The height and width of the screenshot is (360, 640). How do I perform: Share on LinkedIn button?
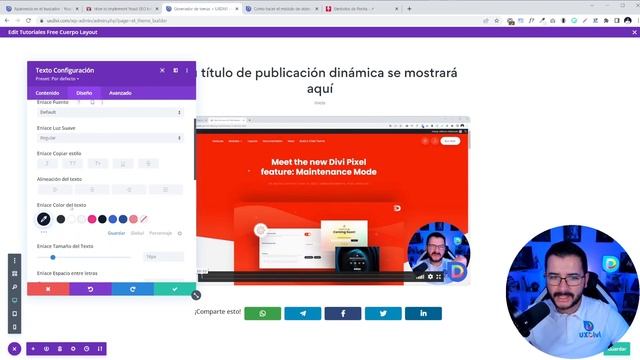coord(423,313)
